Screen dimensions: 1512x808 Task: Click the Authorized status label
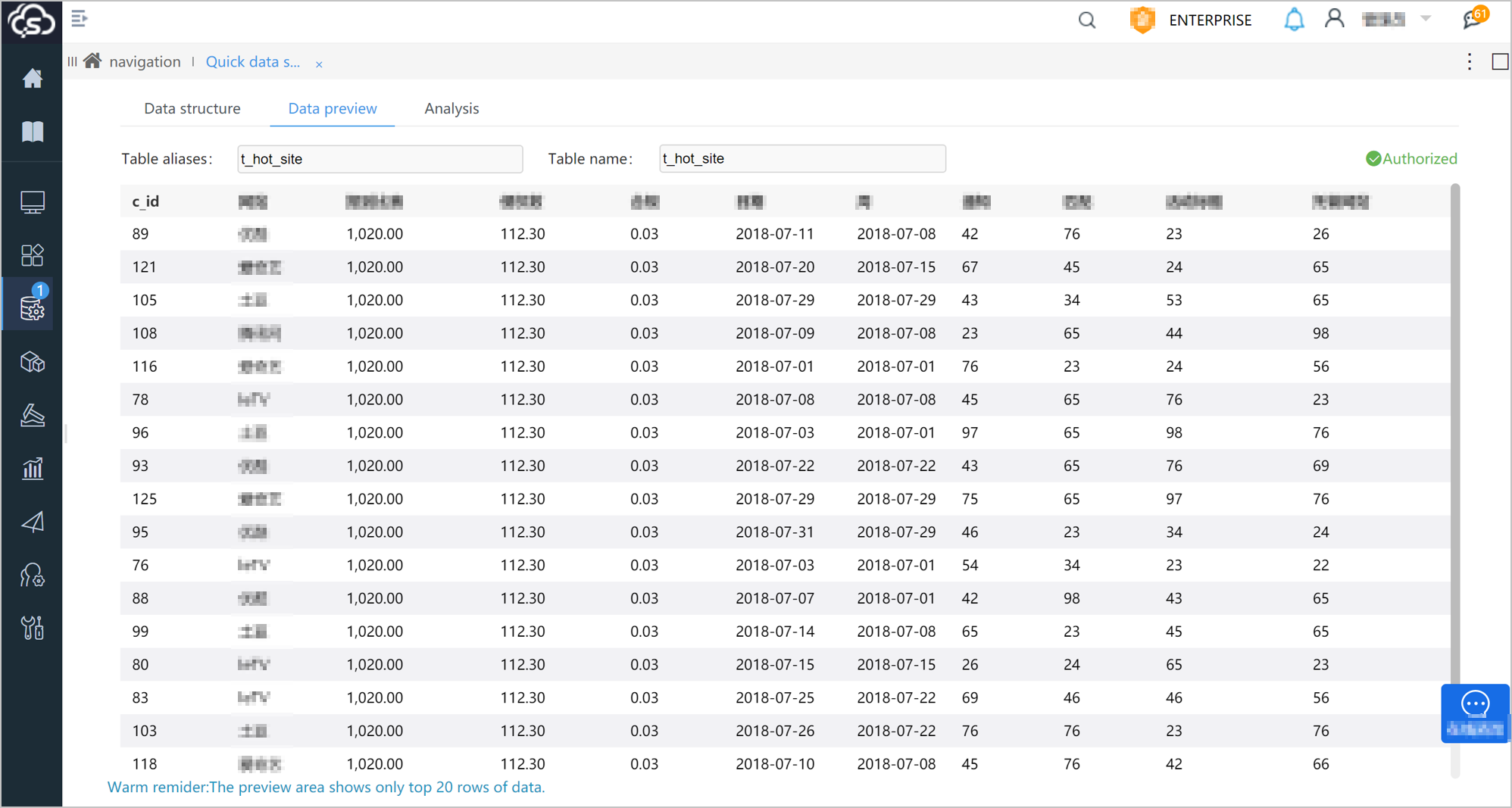pos(1411,159)
